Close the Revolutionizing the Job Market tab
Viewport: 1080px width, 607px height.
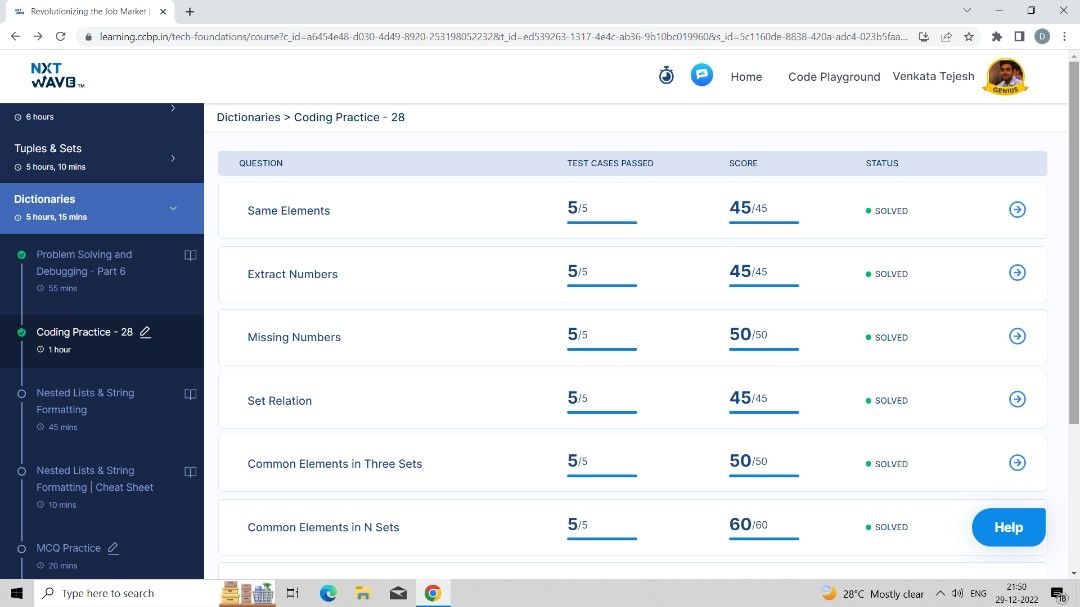[x=163, y=12]
